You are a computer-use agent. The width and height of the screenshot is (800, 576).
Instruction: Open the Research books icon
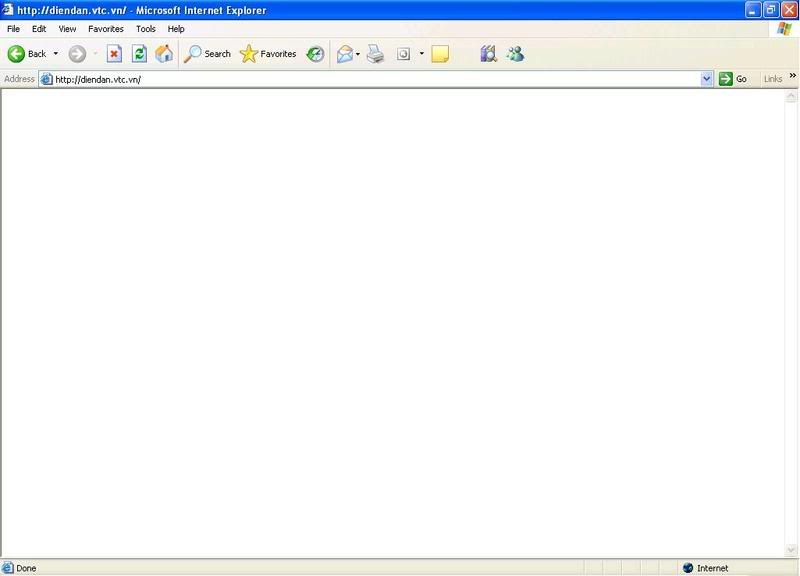[488, 54]
